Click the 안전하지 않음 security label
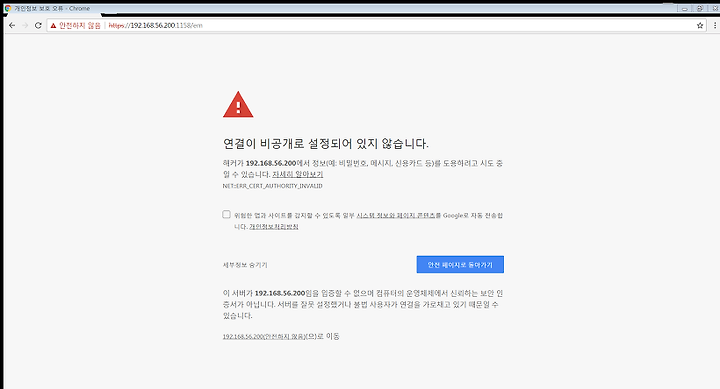This screenshot has width=720, height=389. pyautogui.click(x=80, y=26)
